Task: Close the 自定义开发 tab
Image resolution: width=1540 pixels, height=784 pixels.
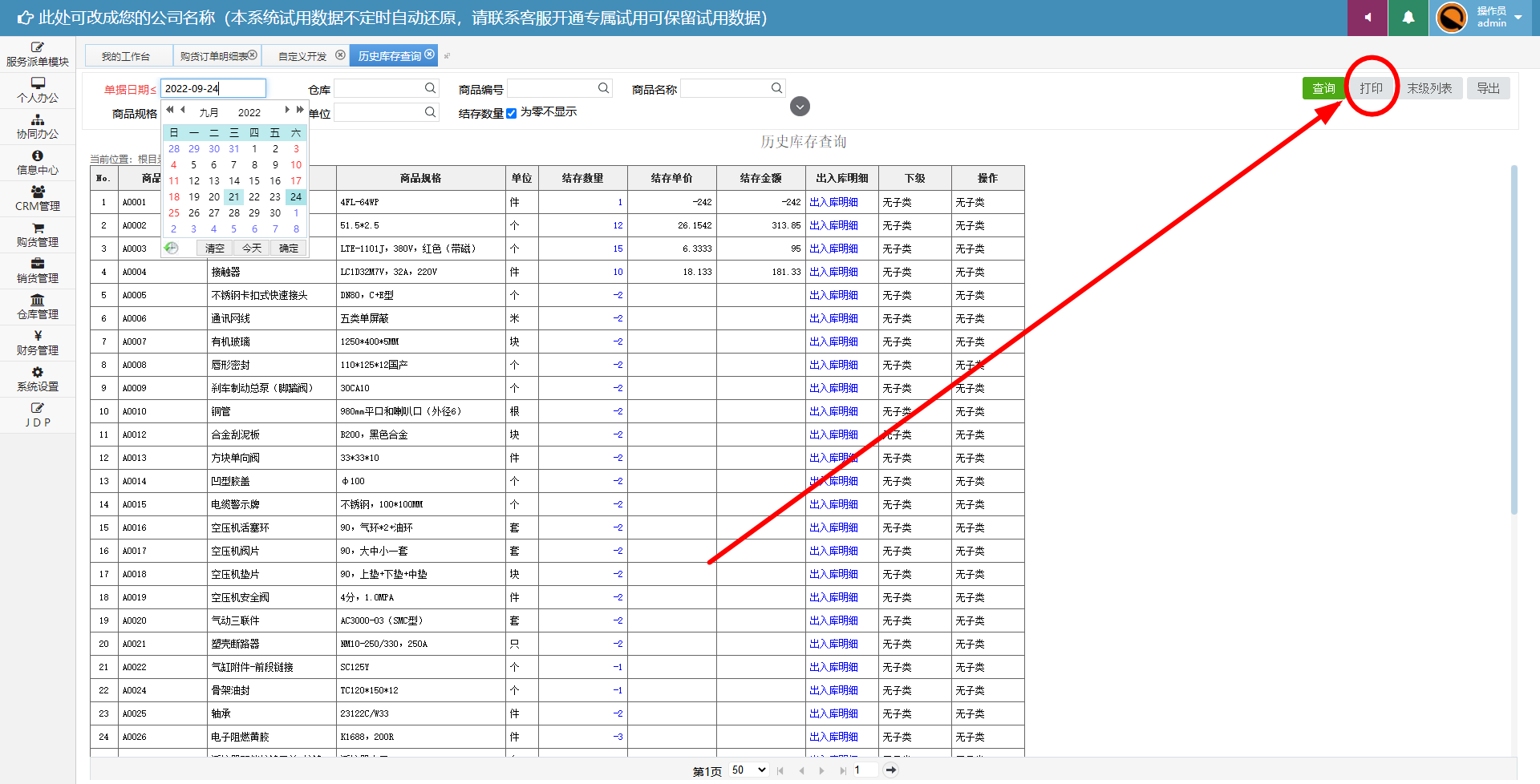Action: (x=340, y=55)
